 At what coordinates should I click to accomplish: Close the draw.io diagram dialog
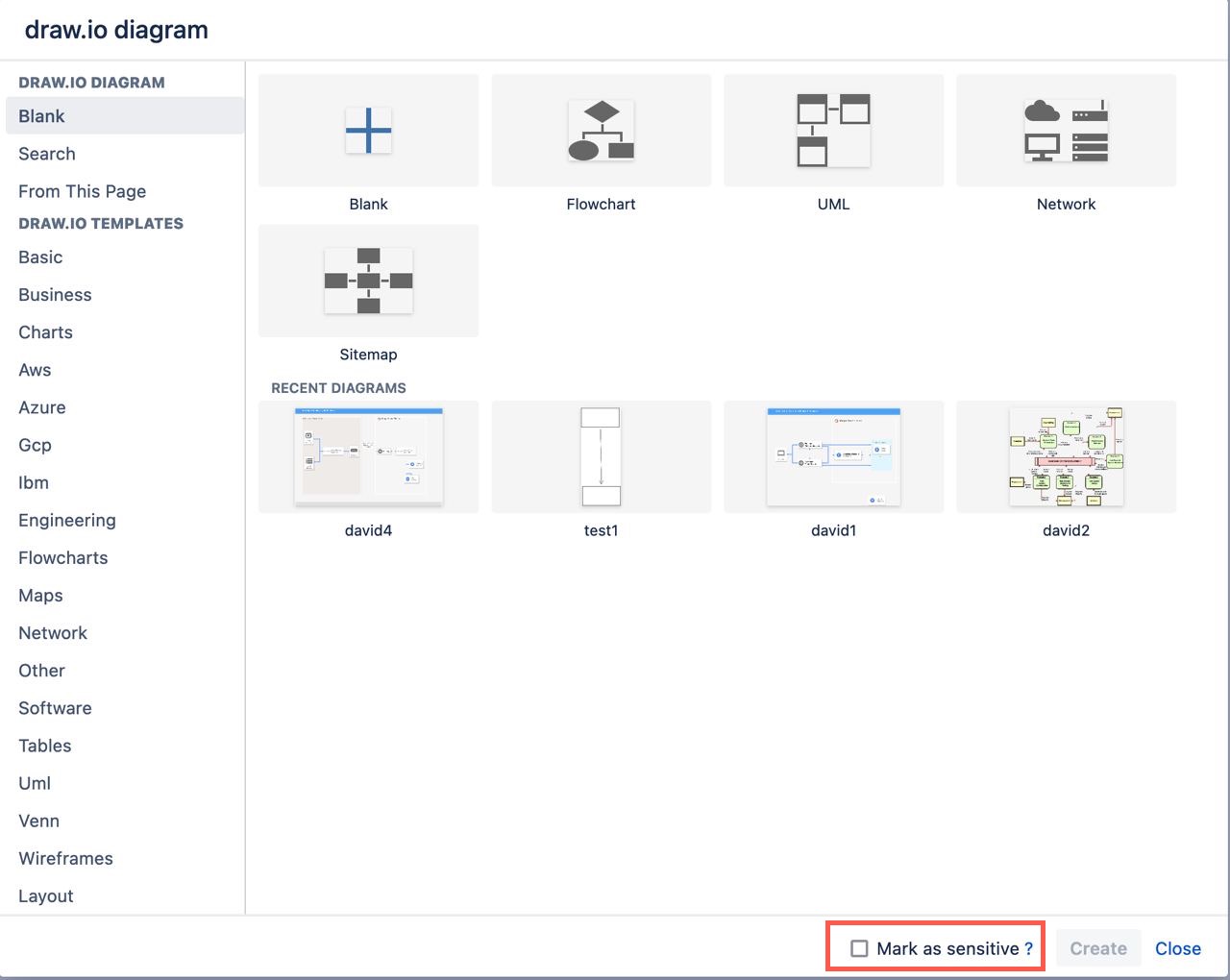1178,948
